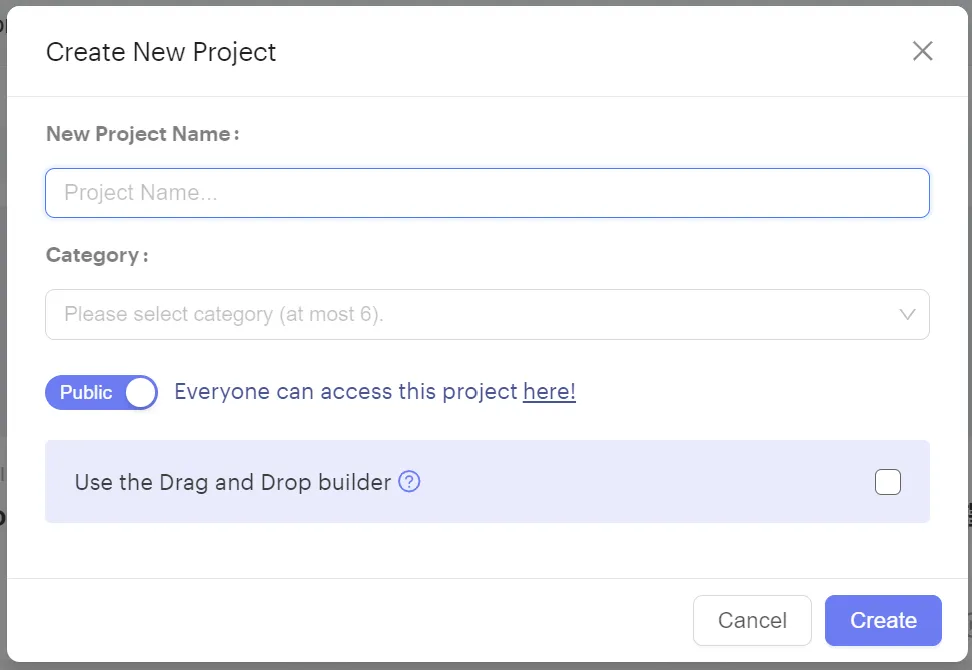Click the white knob on Public switch
Image resolution: width=972 pixels, height=670 pixels.
[x=140, y=392]
